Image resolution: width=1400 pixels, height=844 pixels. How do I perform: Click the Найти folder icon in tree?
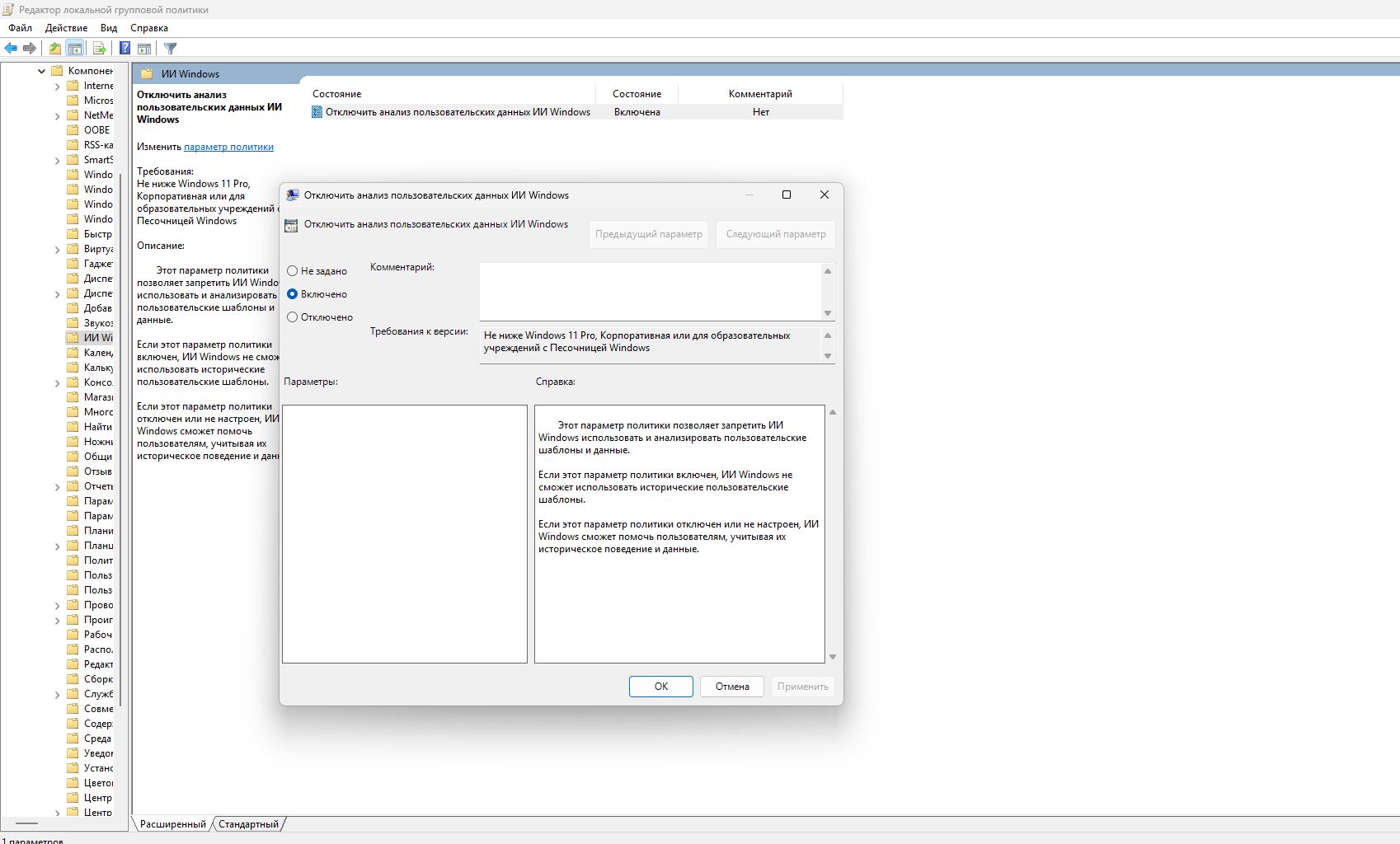pyautogui.click(x=73, y=427)
